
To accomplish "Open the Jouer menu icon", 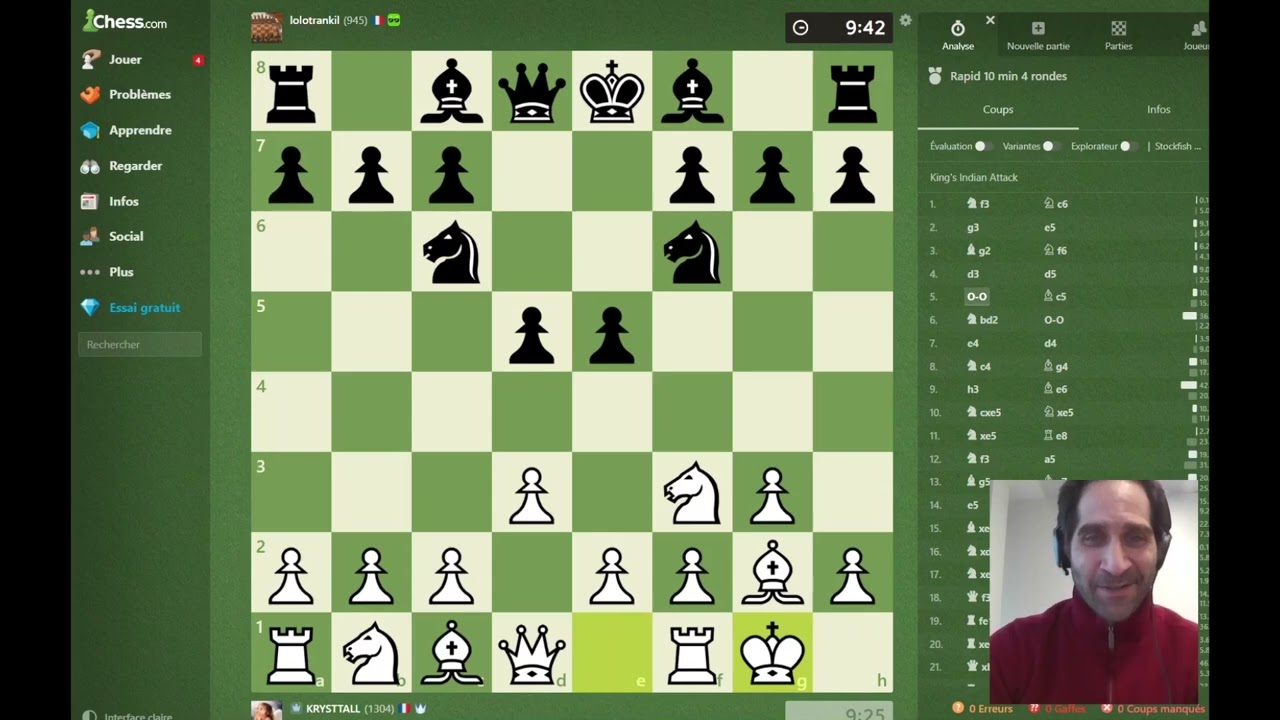I will [91, 59].
